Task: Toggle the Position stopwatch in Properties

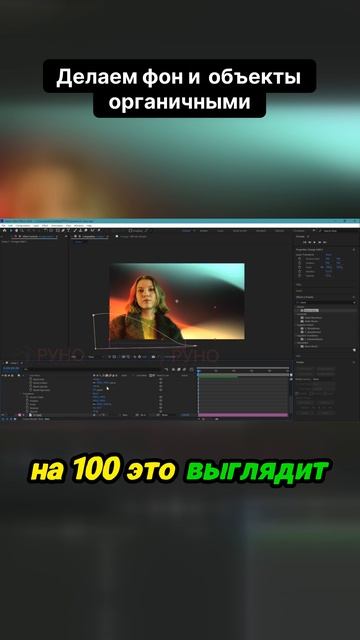Action: pos(299,263)
